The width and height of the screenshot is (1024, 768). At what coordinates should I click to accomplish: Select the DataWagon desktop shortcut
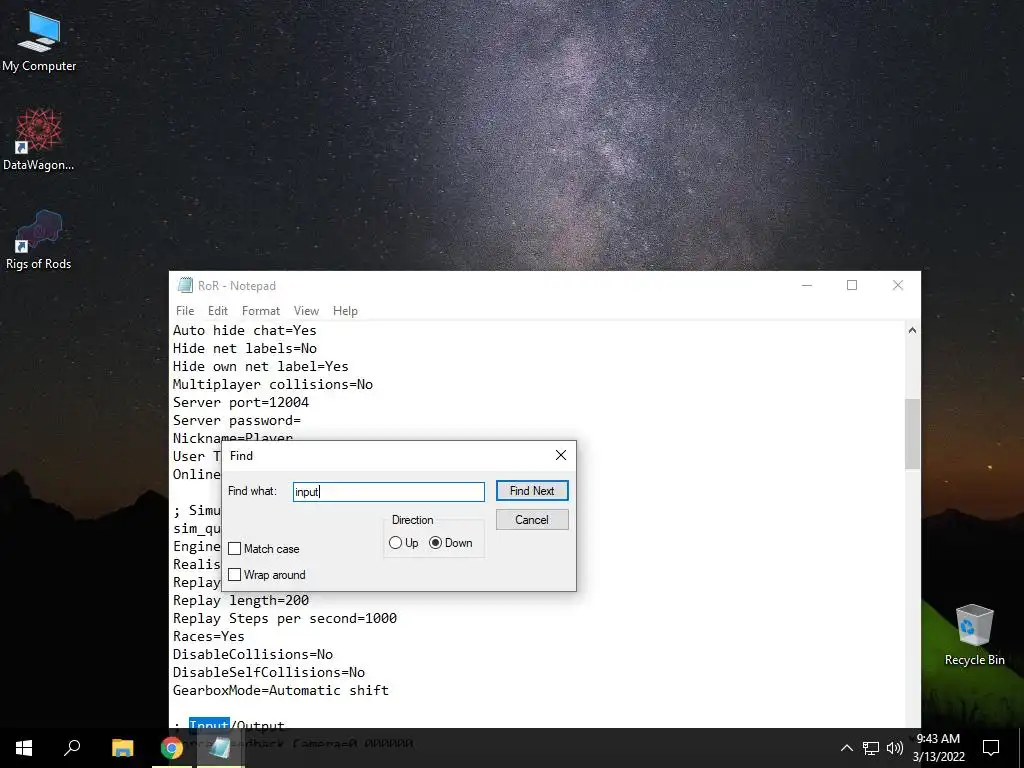pos(39,140)
